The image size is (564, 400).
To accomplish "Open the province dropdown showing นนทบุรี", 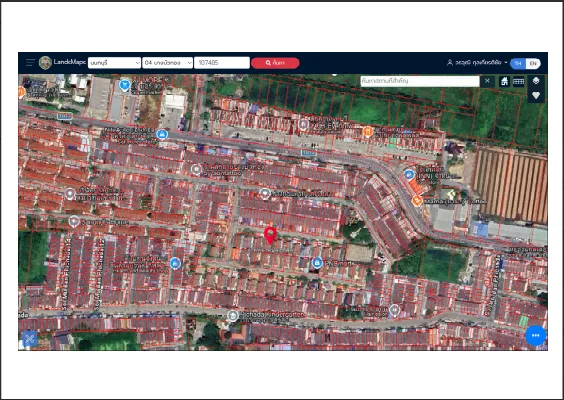I will pyautogui.click(x=114, y=63).
